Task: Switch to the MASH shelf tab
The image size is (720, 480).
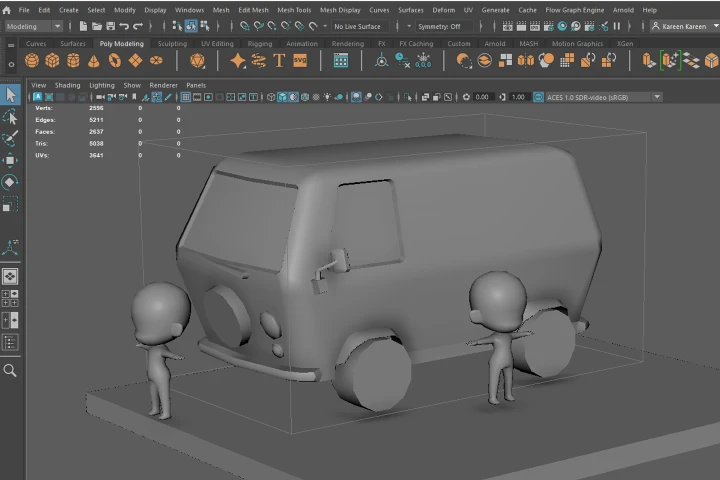Action: coord(529,44)
